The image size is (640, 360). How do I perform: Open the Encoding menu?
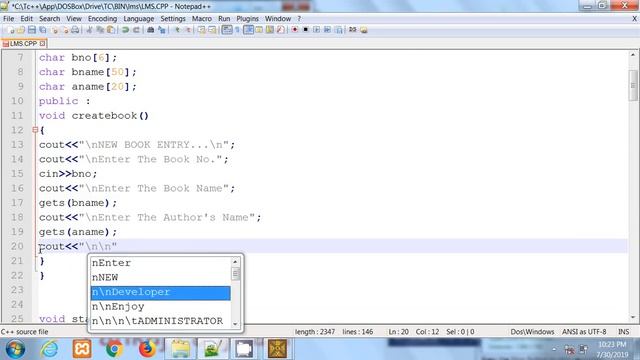[x=102, y=19]
